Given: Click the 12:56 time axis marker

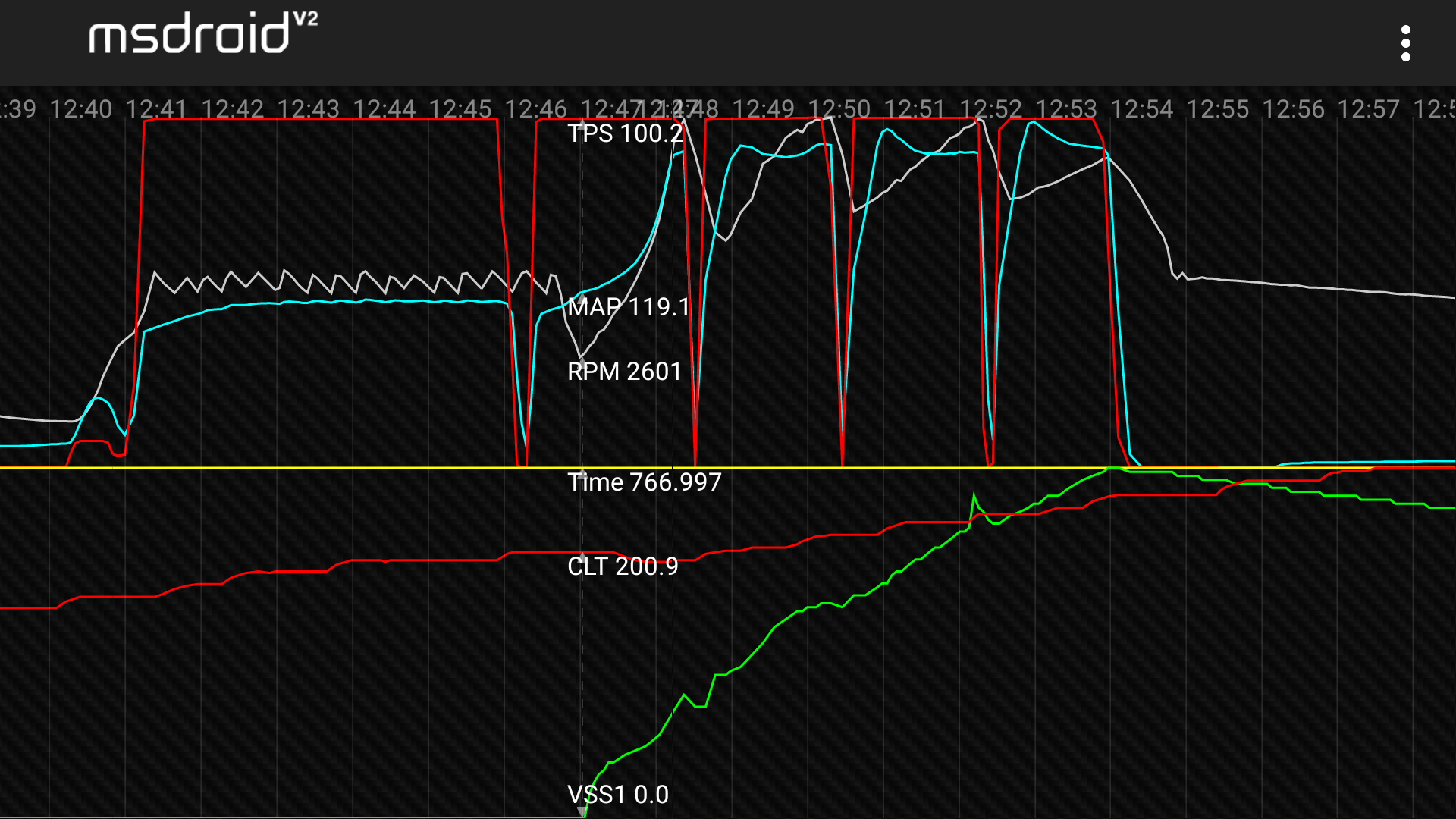Looking at the screenshot, I should pos(1293,109).
